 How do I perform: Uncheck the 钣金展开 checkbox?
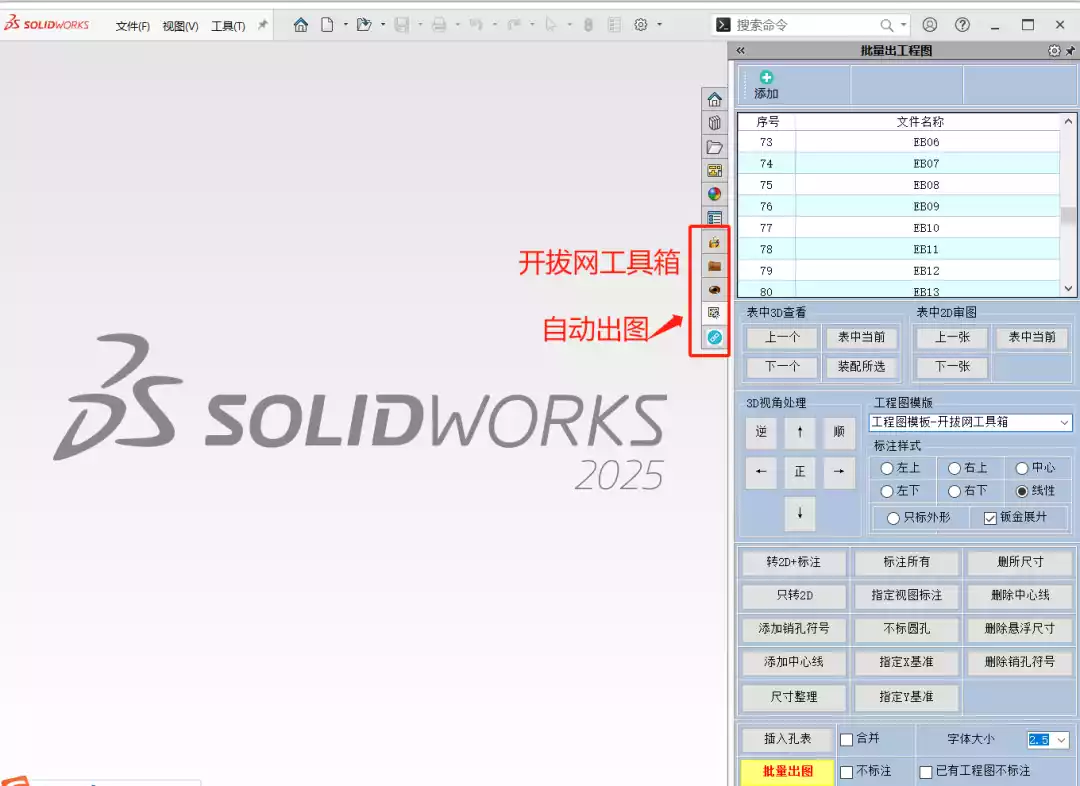pos(990,518)
